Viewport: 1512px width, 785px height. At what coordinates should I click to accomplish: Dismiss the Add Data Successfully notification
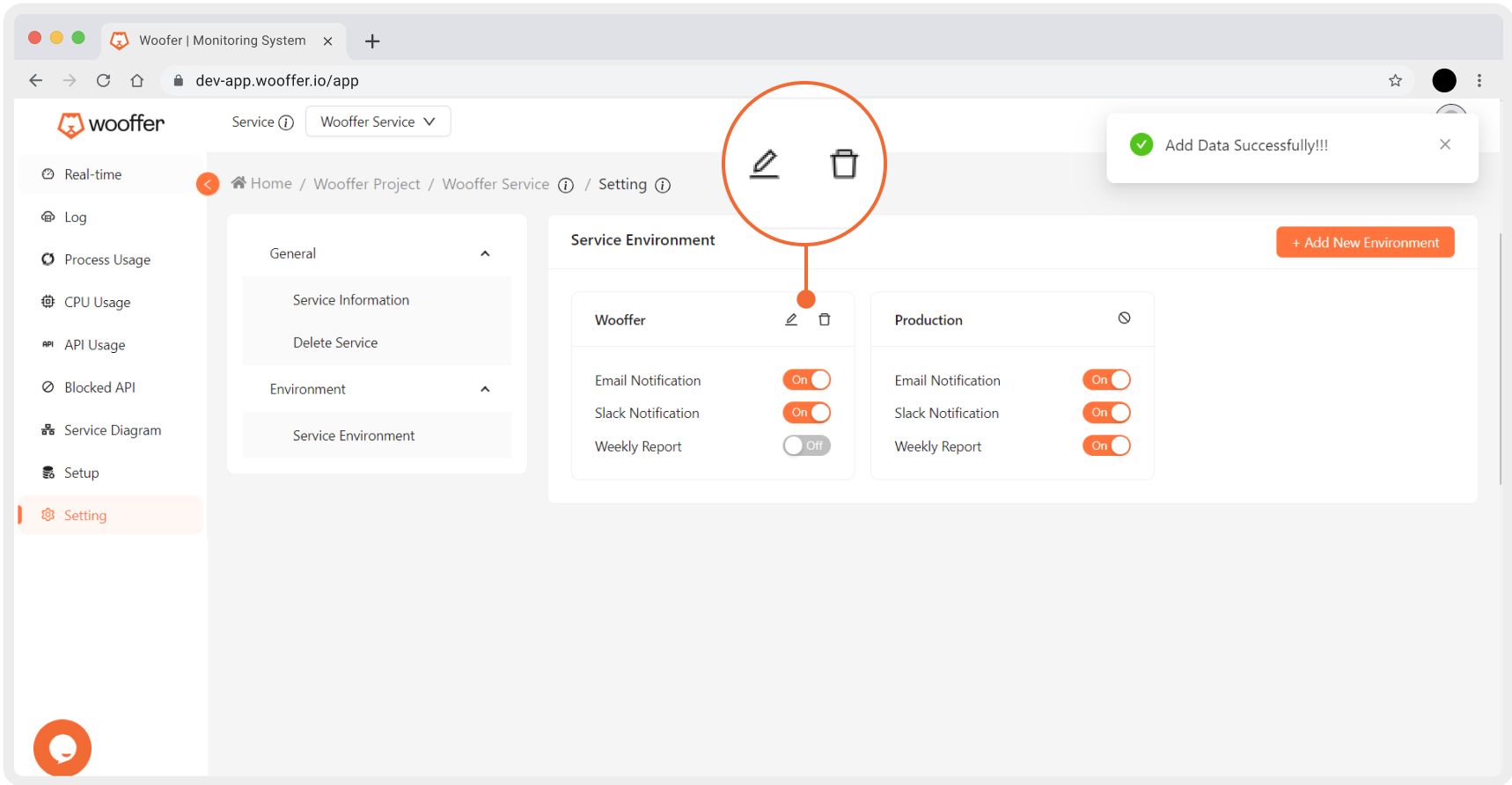pos(1445,144)
